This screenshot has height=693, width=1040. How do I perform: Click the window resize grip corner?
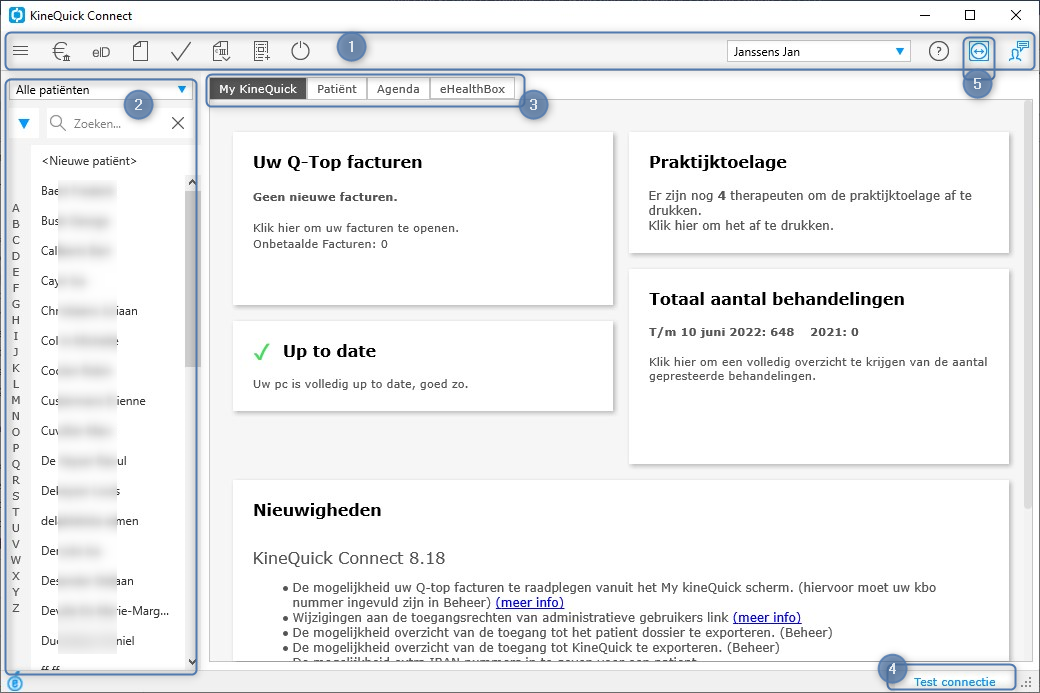point(1027,682)
